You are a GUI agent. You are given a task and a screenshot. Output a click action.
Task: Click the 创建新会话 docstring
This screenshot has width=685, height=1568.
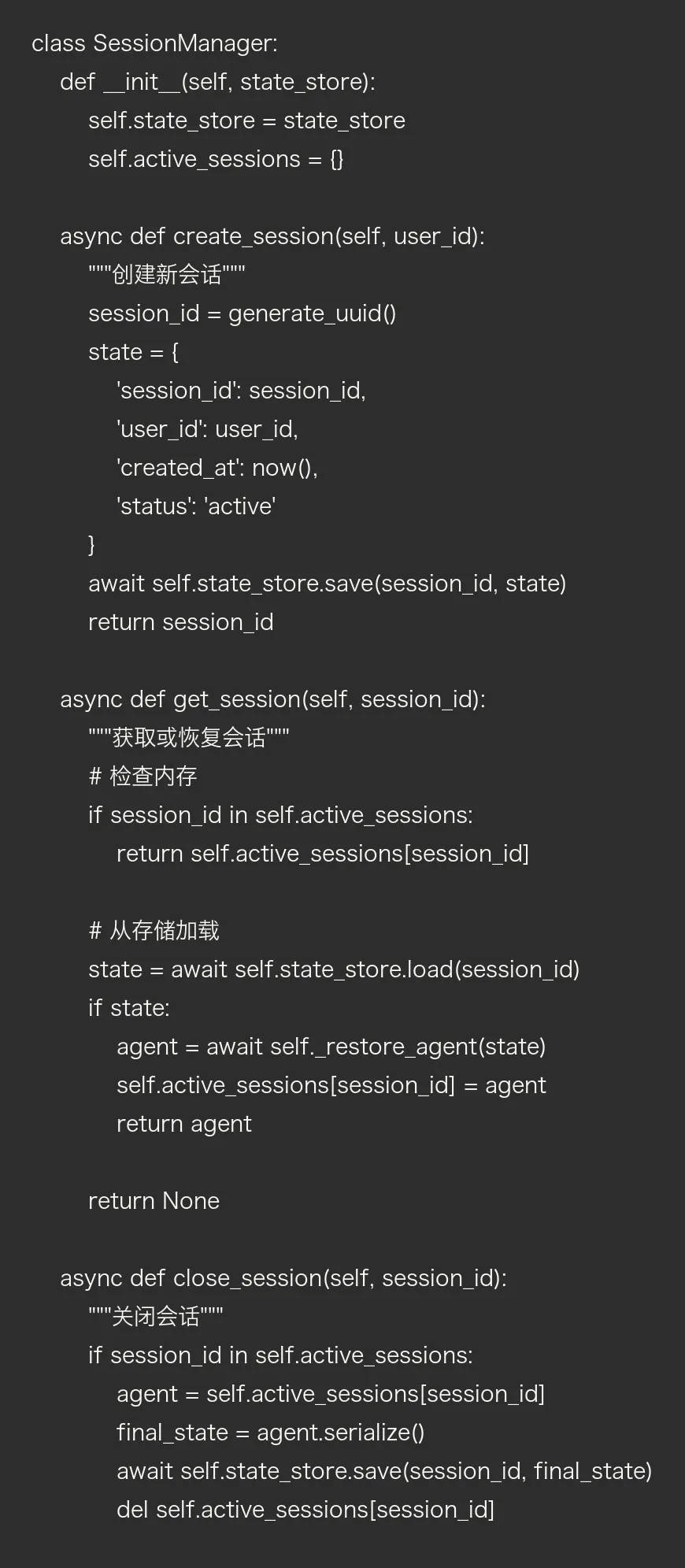pos(167,275)
